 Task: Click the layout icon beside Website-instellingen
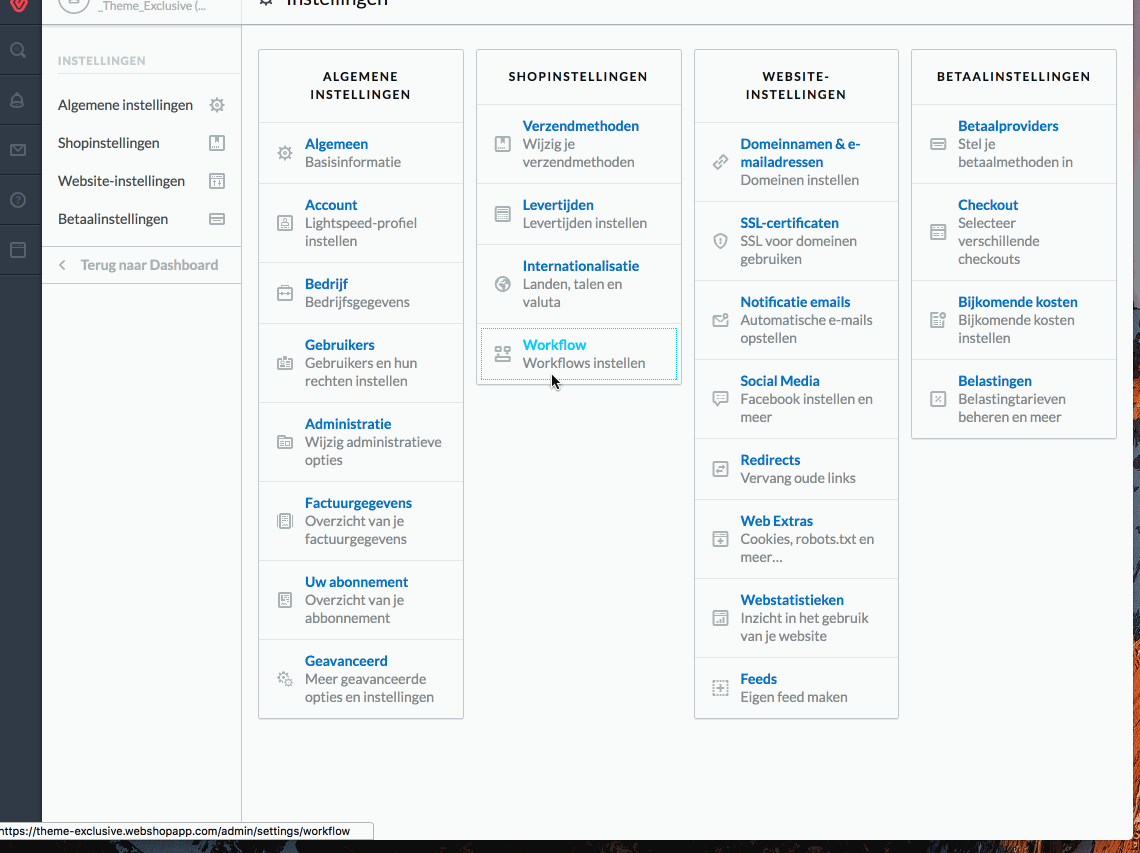point(217,181)
